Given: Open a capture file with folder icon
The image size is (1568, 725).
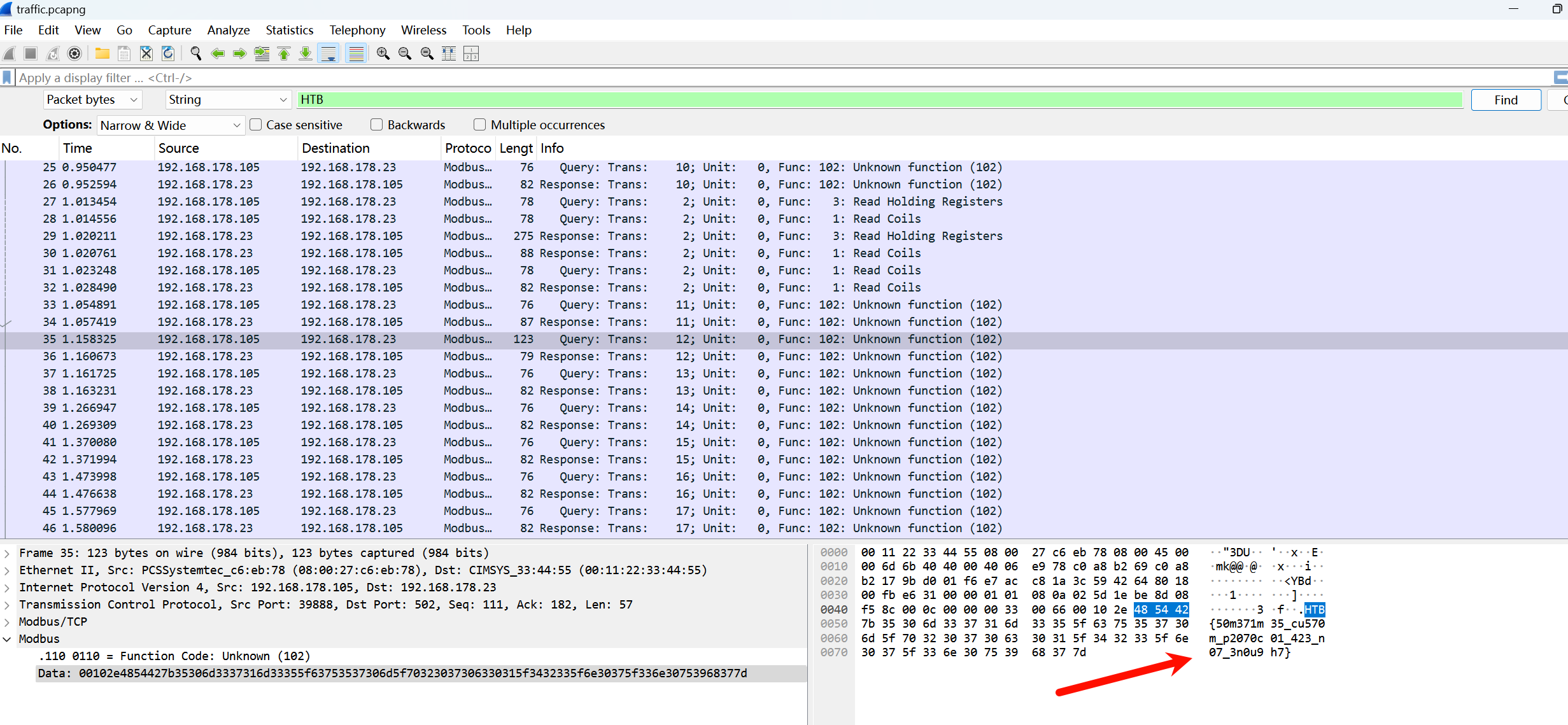Looking at the screenshot, I should [x=102, y=53].
